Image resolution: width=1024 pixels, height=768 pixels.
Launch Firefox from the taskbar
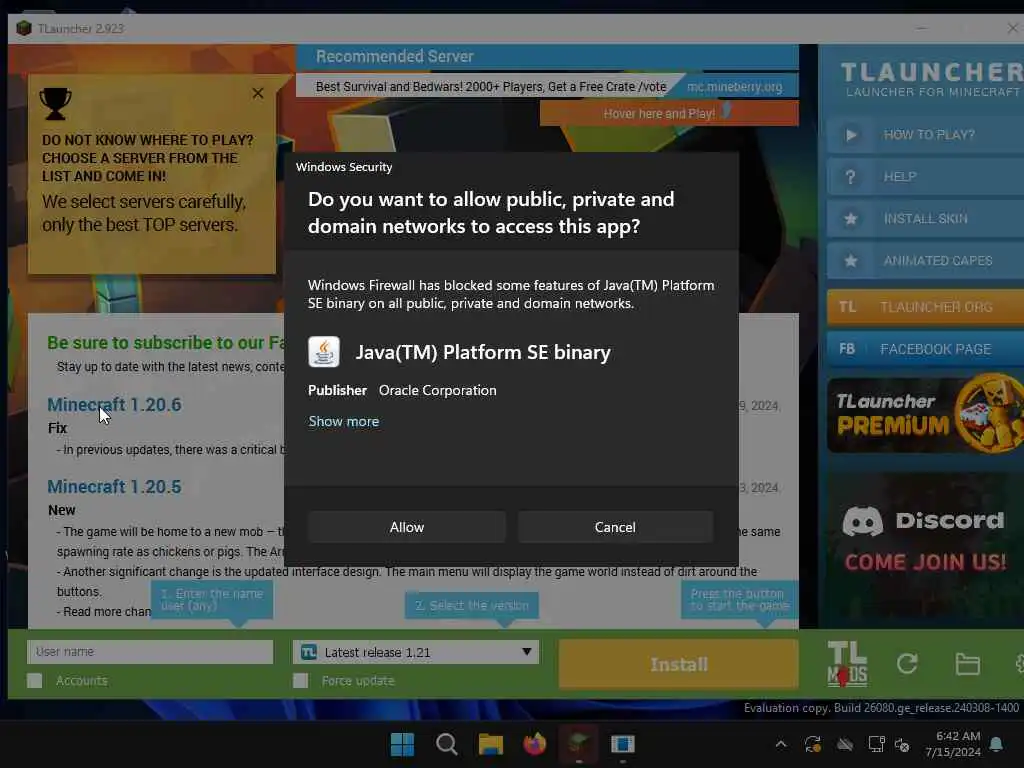point(535,744)
